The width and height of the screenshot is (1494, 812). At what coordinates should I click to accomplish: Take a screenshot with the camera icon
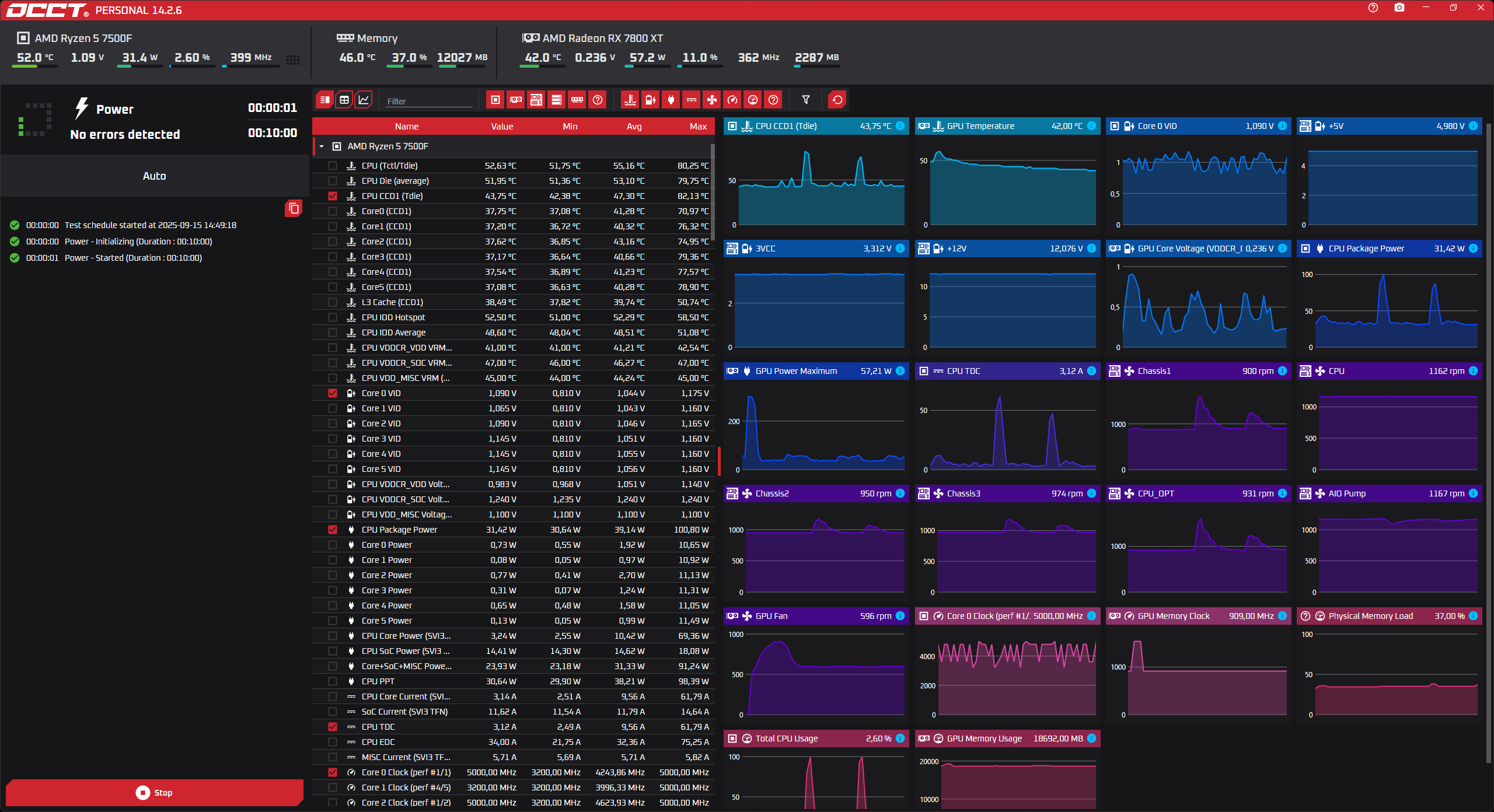coord(1399,8)
